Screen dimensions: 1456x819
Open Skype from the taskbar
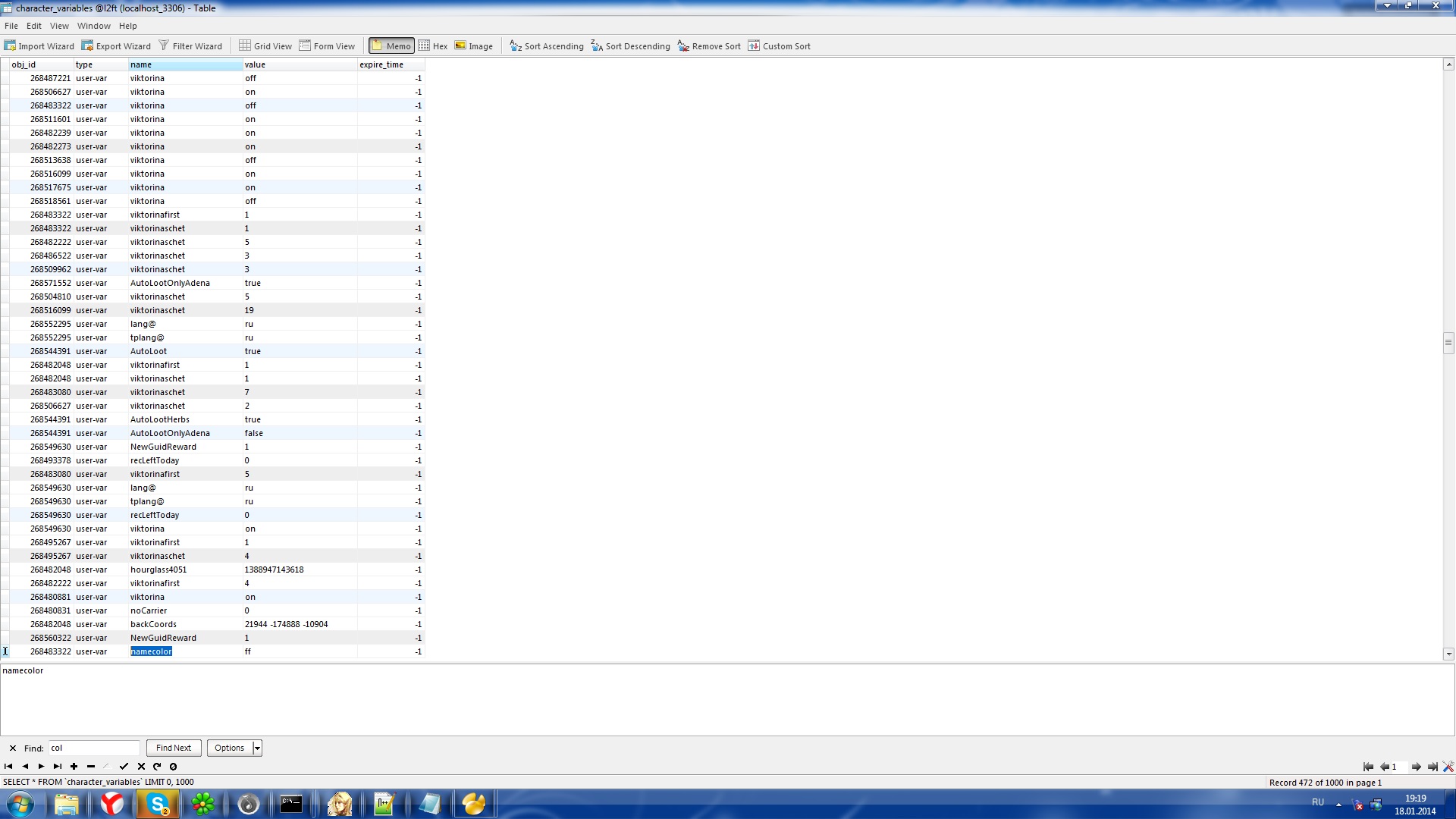point(158,804)
